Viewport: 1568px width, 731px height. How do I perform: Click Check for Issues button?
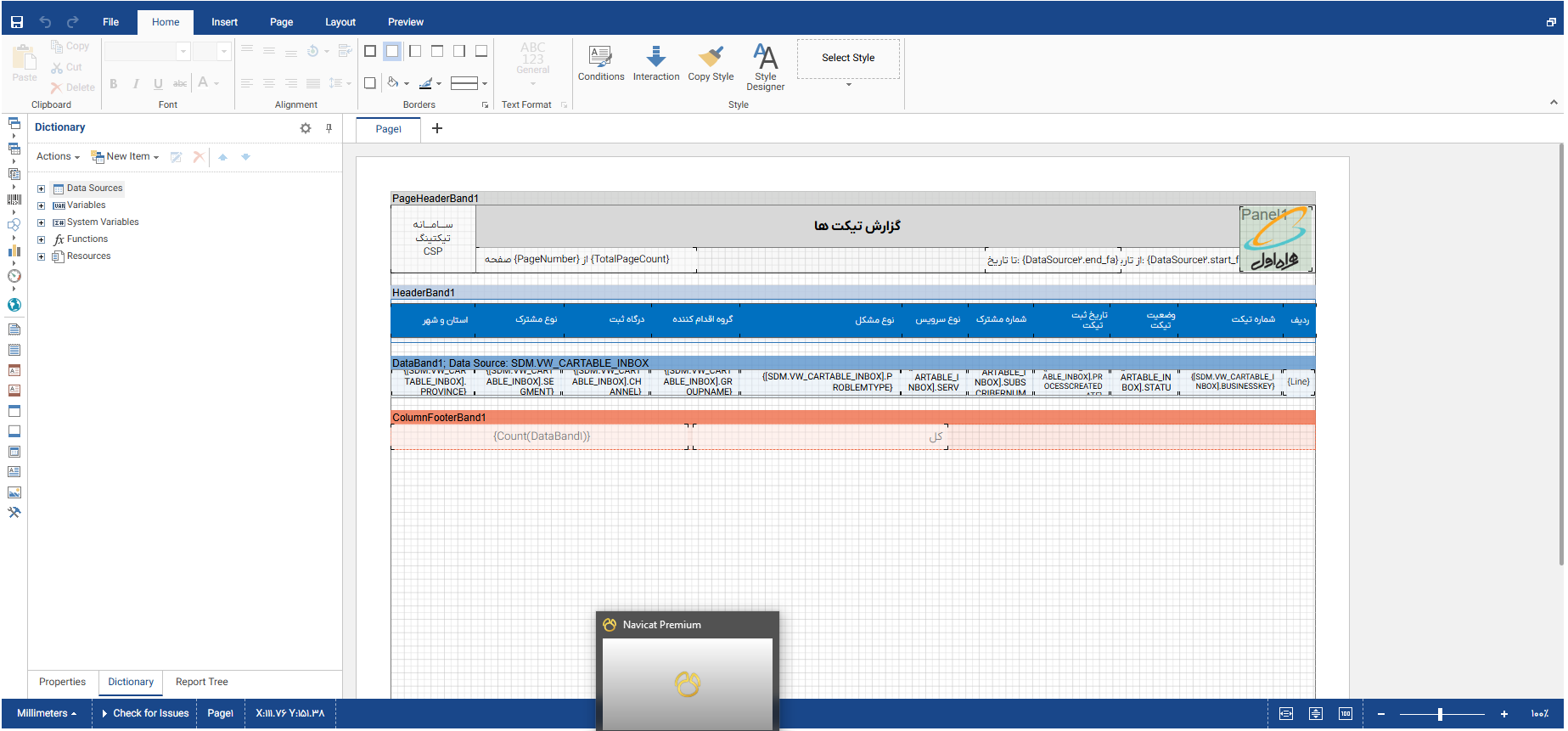146,713
